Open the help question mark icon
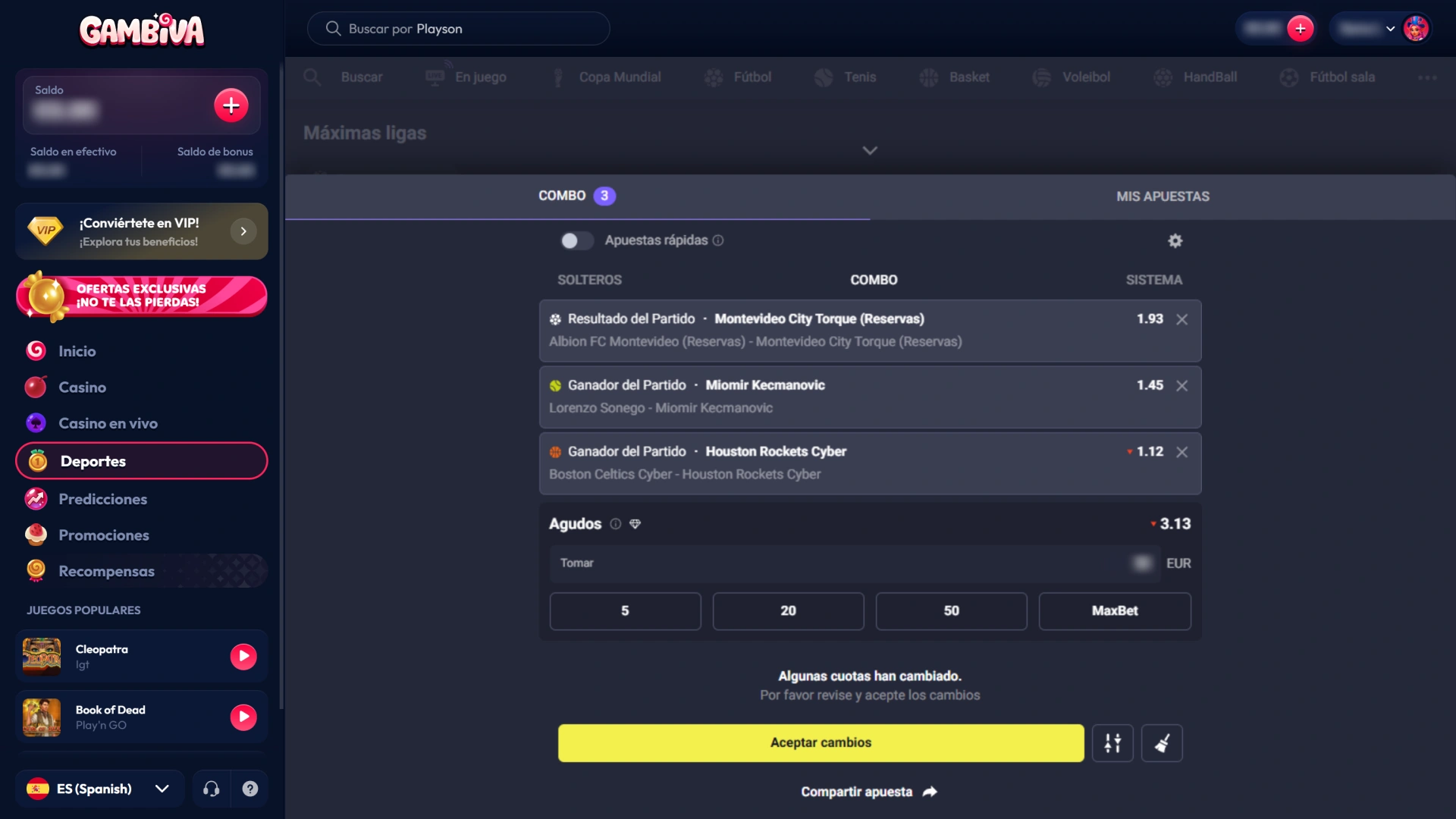The image size is (1456, 819). (x=250, y=789)
